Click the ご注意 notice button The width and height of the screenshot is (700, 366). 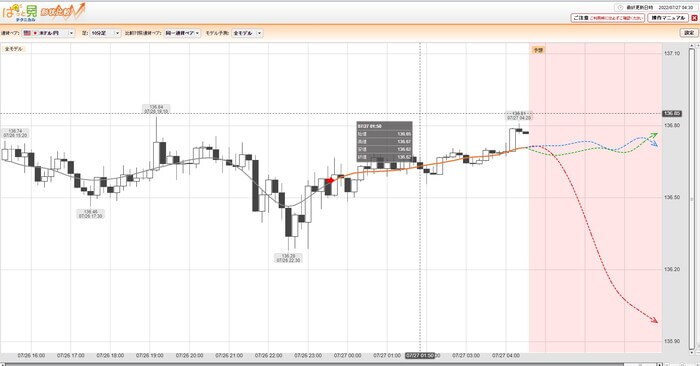(608, 18)
